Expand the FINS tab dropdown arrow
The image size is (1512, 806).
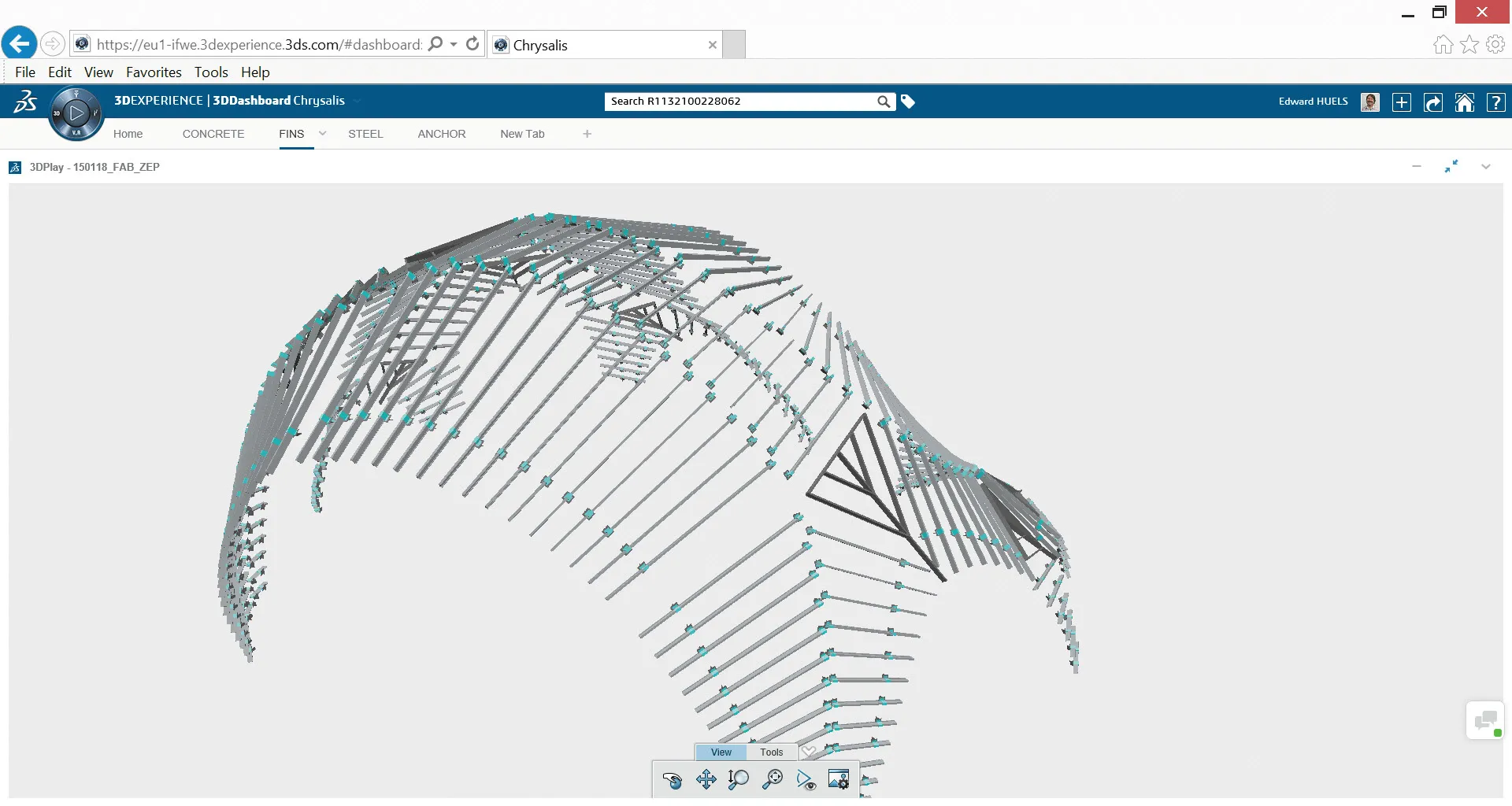tap(322, 134)
